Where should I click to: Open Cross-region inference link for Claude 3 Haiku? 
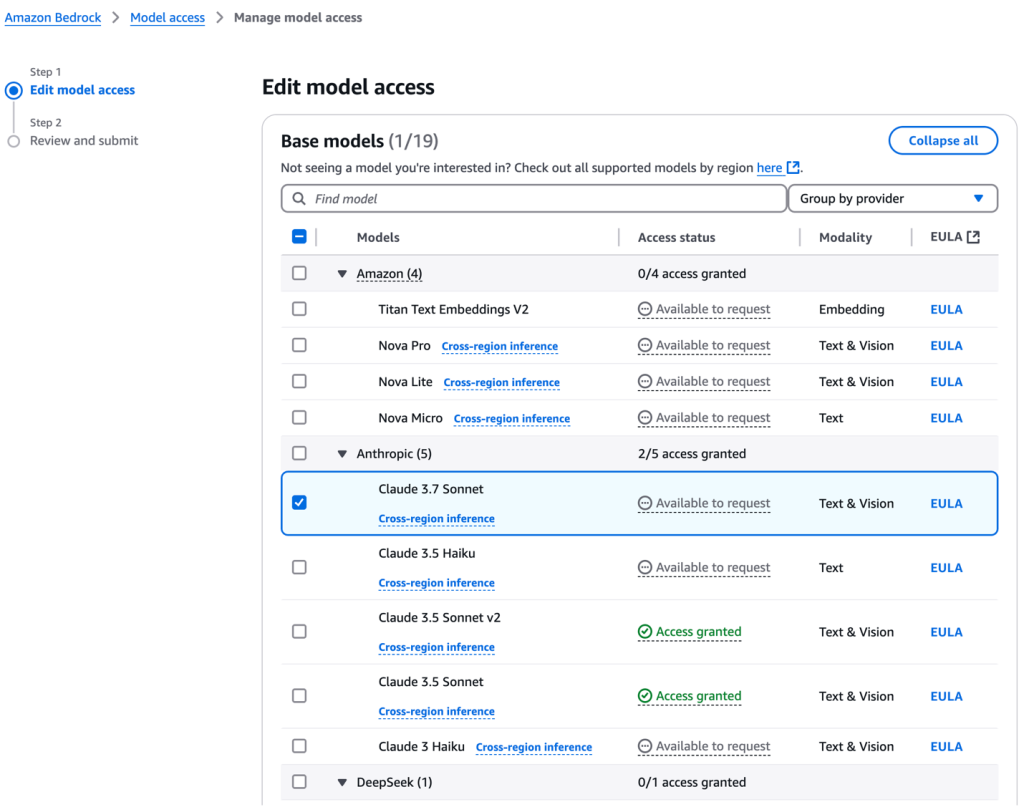[x=534, y=747]
